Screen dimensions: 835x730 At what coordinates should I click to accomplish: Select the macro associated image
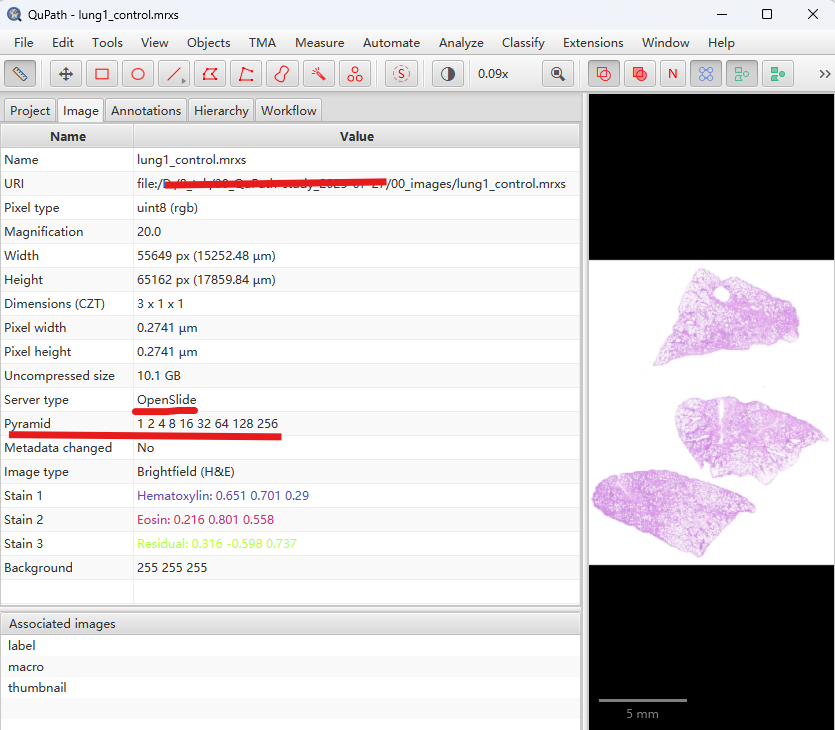(x=26, y=667)
